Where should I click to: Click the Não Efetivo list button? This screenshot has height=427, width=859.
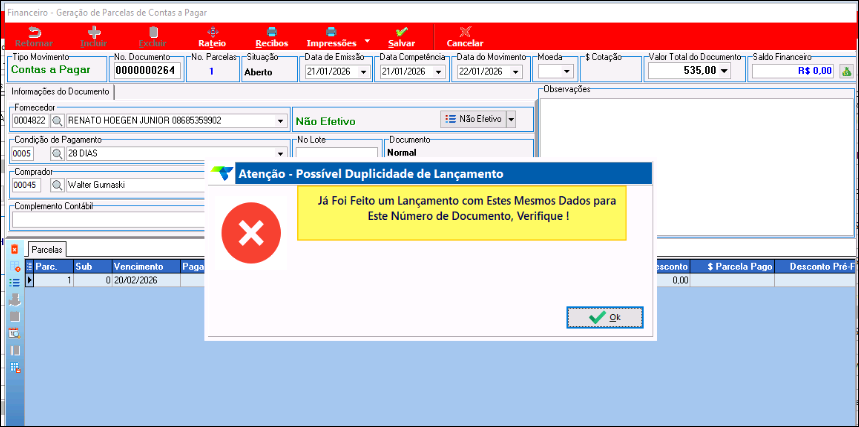473,118
